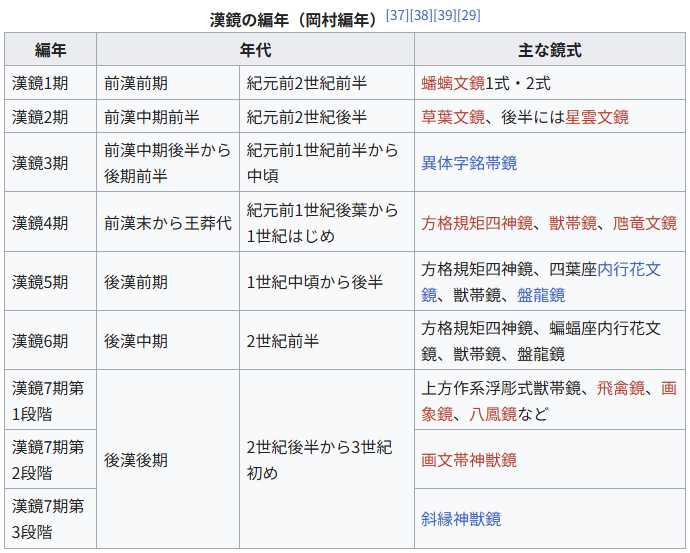Click the 後漢後期 table cell
This screenshot has width=690, height=553.
[x=136, y=460]
